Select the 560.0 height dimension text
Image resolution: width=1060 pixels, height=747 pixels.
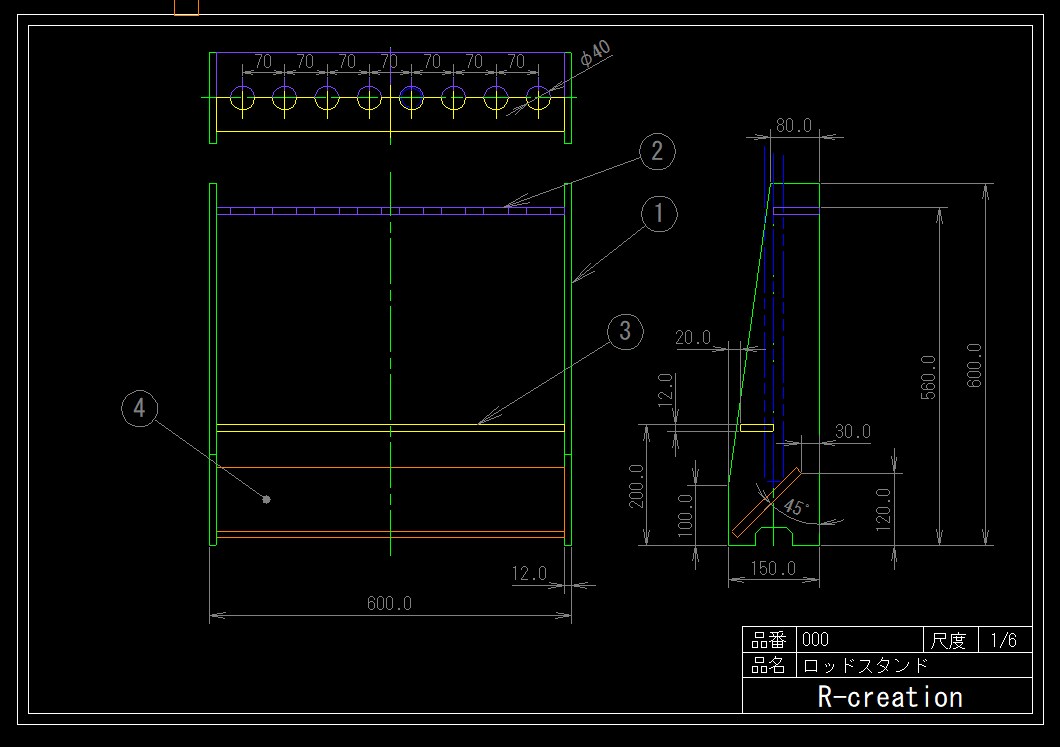(x=928, y=377)
